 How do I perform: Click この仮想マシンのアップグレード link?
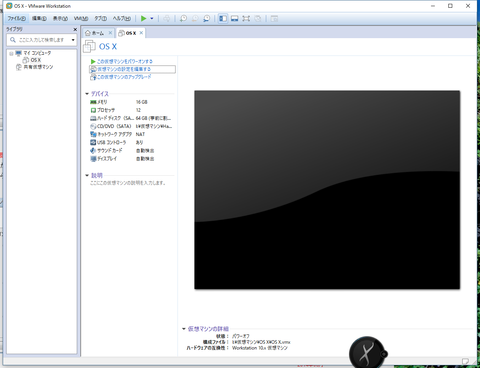124,77
